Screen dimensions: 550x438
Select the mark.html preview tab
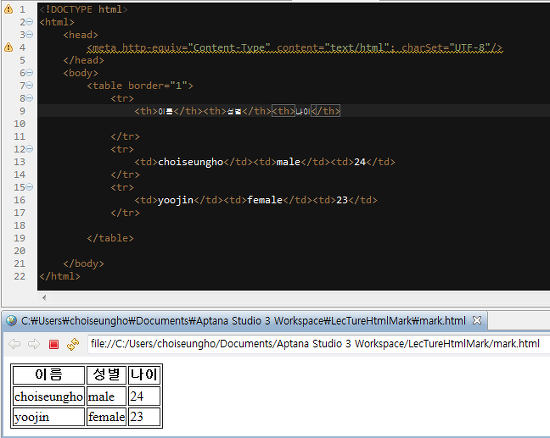tap(243, 321)
